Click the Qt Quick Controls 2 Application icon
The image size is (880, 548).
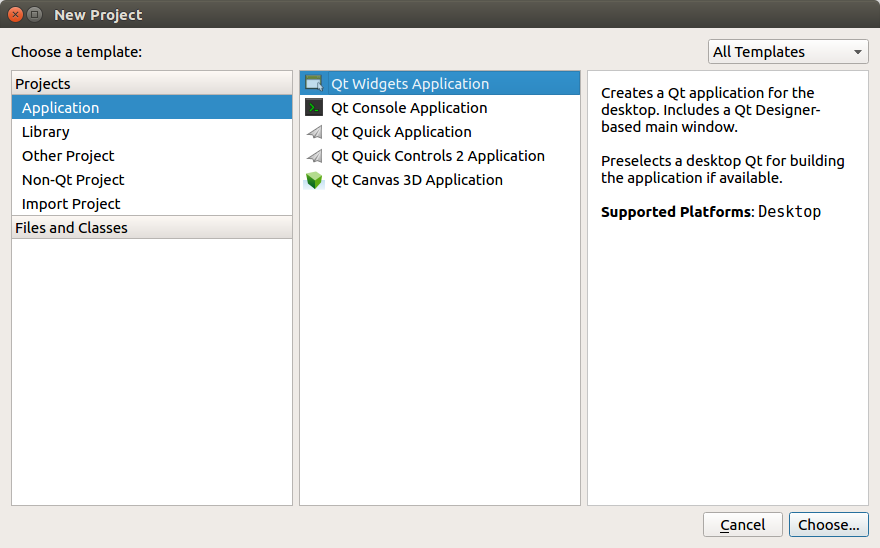pyautogui.click(x=314, y=156)
